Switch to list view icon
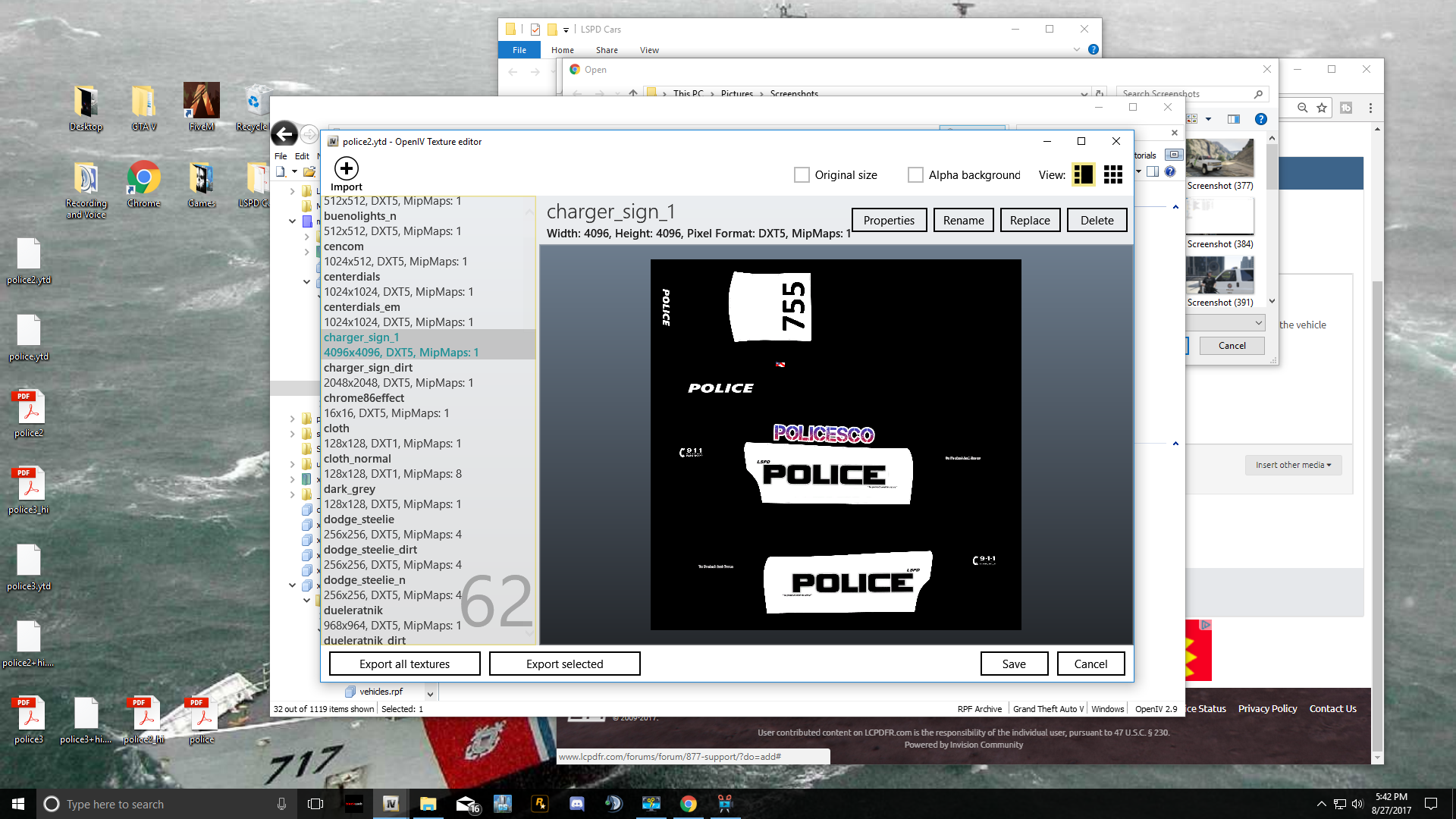This screenshot has width=1456, height=819. [1083, 174]
